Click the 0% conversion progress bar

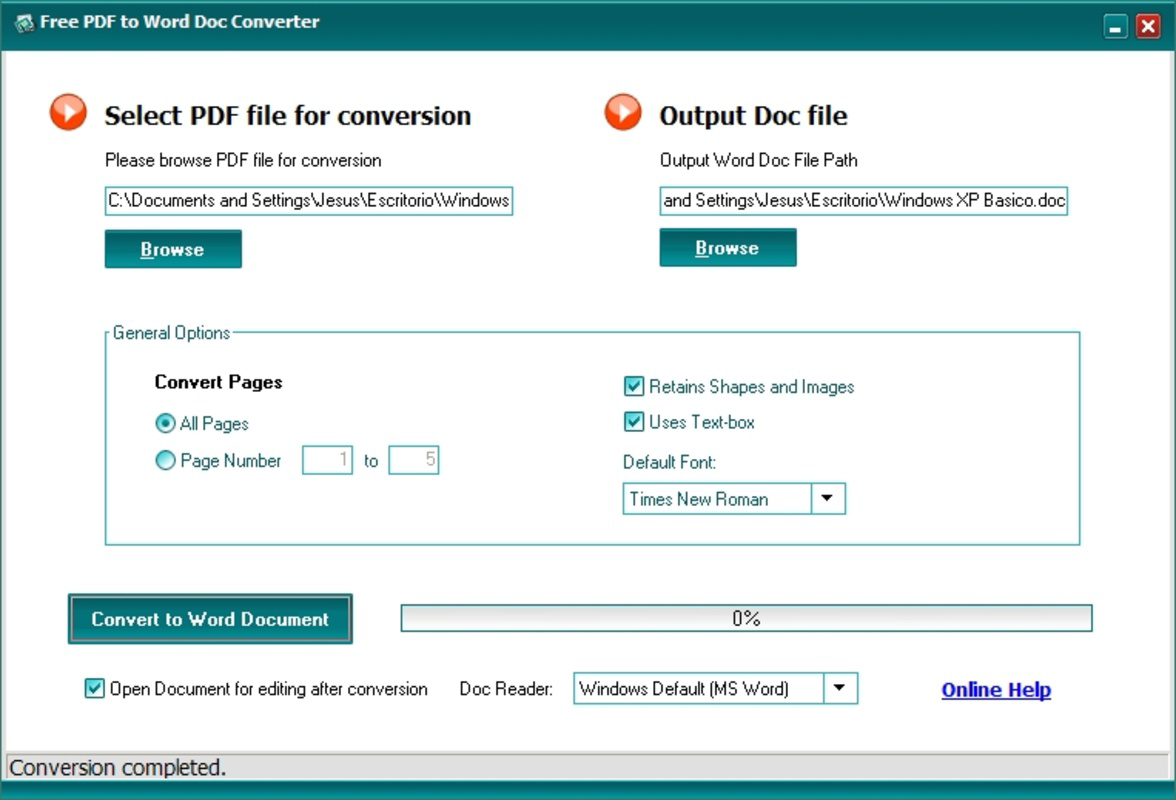(746, 619)
